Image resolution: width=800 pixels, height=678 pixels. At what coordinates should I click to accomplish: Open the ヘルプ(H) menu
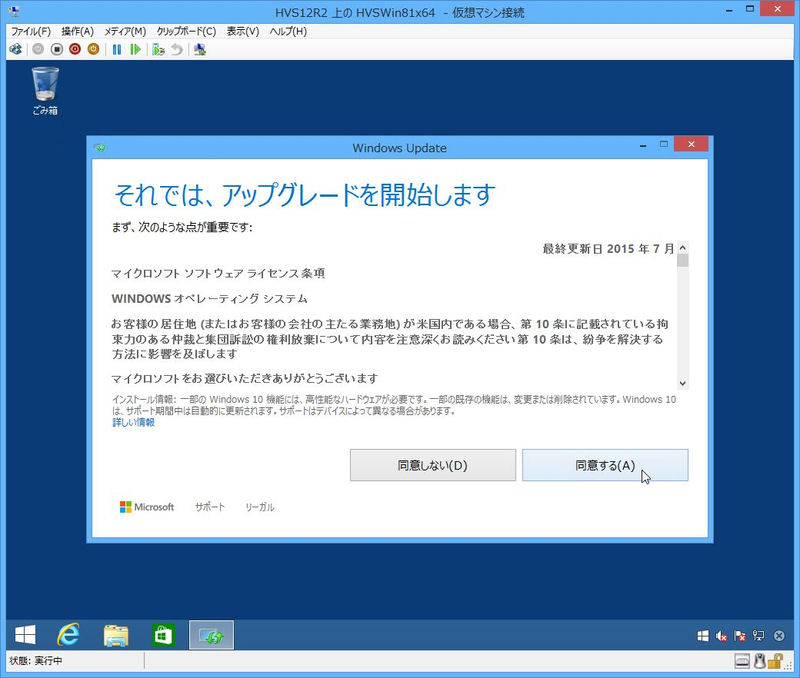(288, 31)
